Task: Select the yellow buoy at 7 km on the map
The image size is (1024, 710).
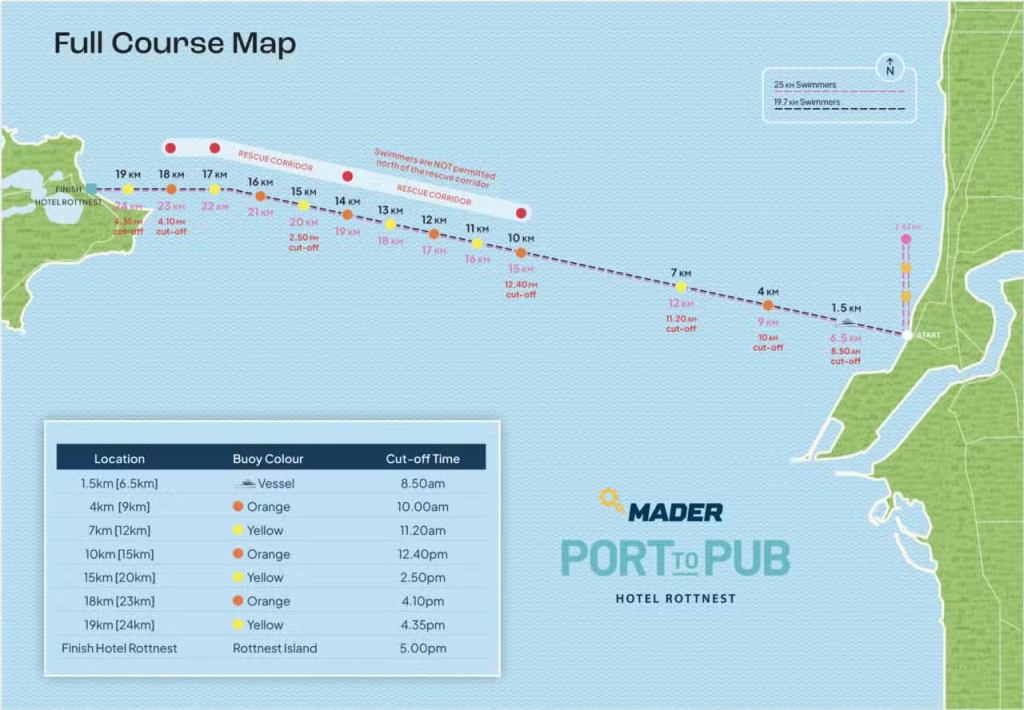Action: [681, 286]
